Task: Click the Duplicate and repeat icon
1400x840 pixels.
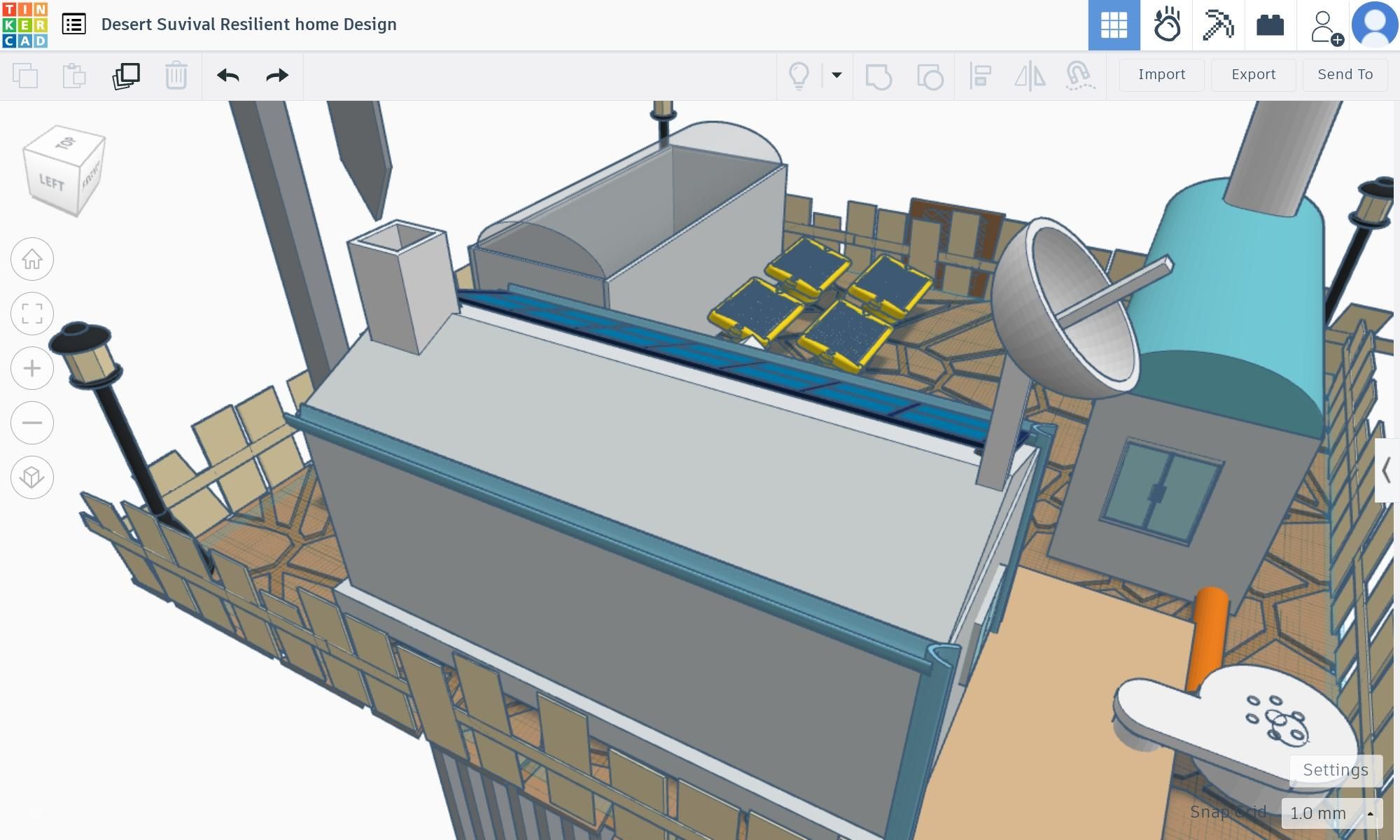Action: pyautogui.click(x=126, y=76)
